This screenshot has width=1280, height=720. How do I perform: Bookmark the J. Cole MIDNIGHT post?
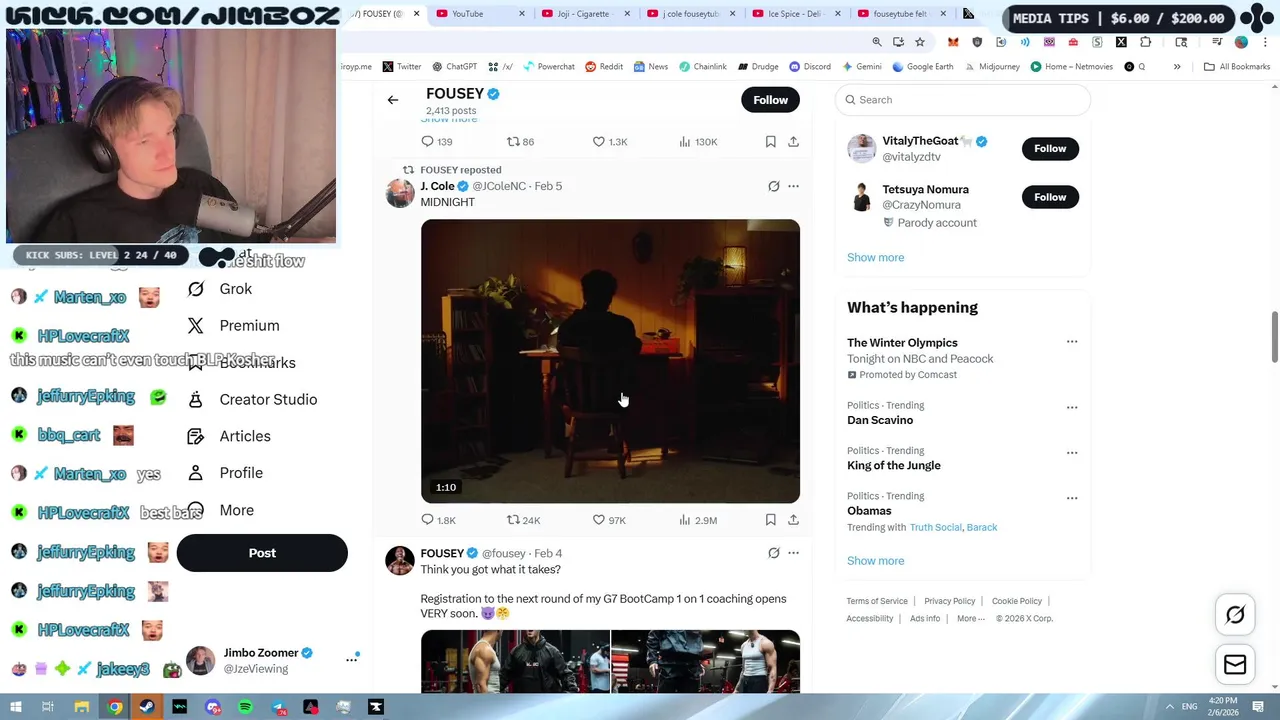pos(770,520)
